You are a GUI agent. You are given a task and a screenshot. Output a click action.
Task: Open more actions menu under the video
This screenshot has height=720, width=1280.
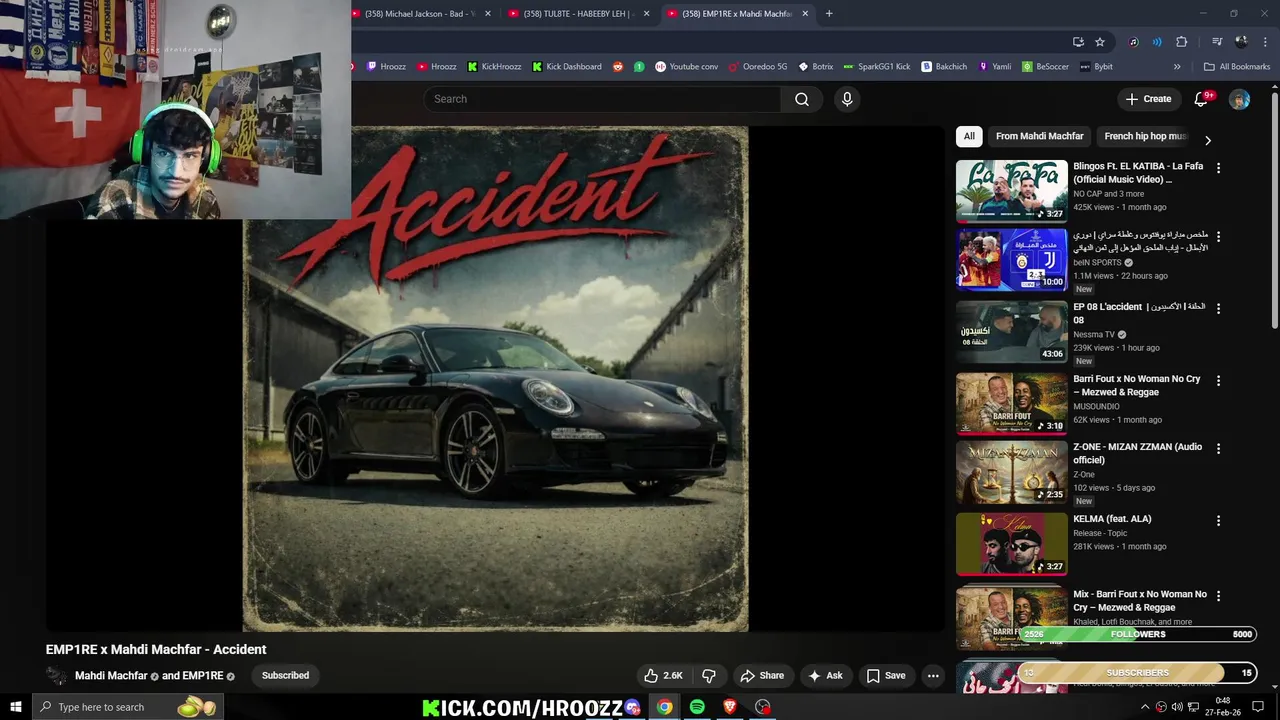(x=933, y=676)
